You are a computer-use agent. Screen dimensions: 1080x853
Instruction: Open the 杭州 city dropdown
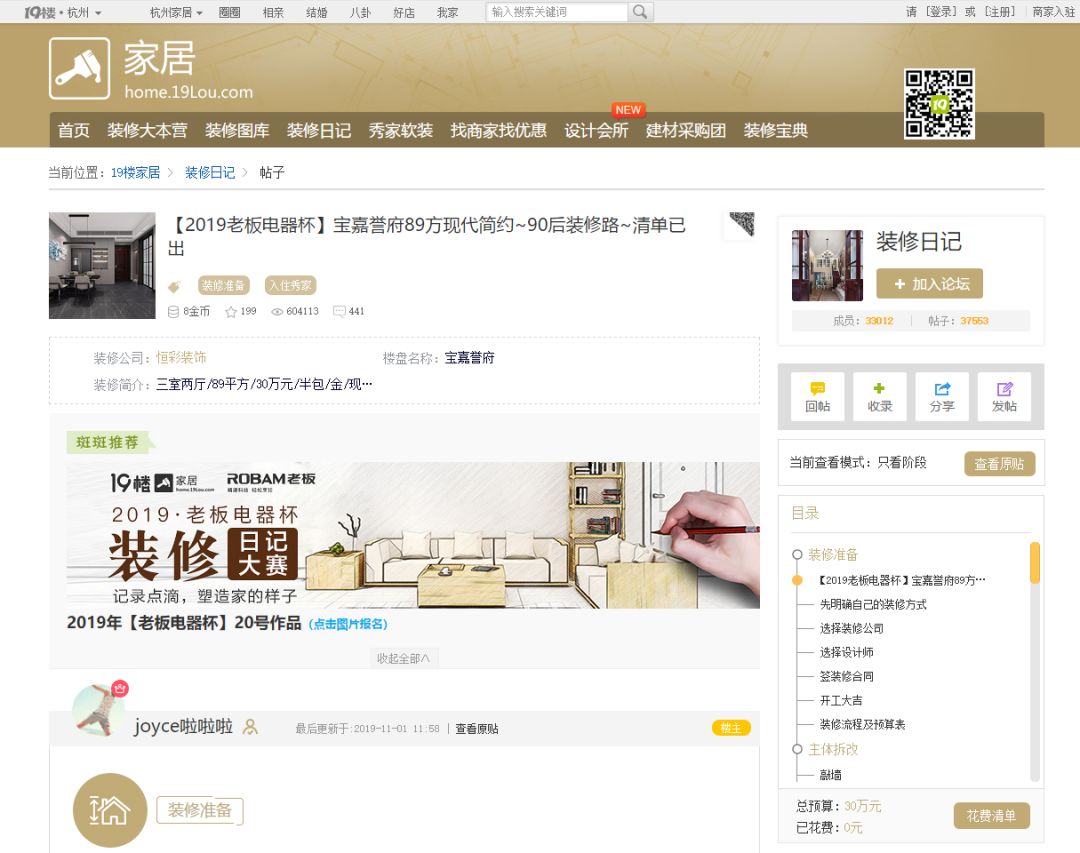point(84,12)
